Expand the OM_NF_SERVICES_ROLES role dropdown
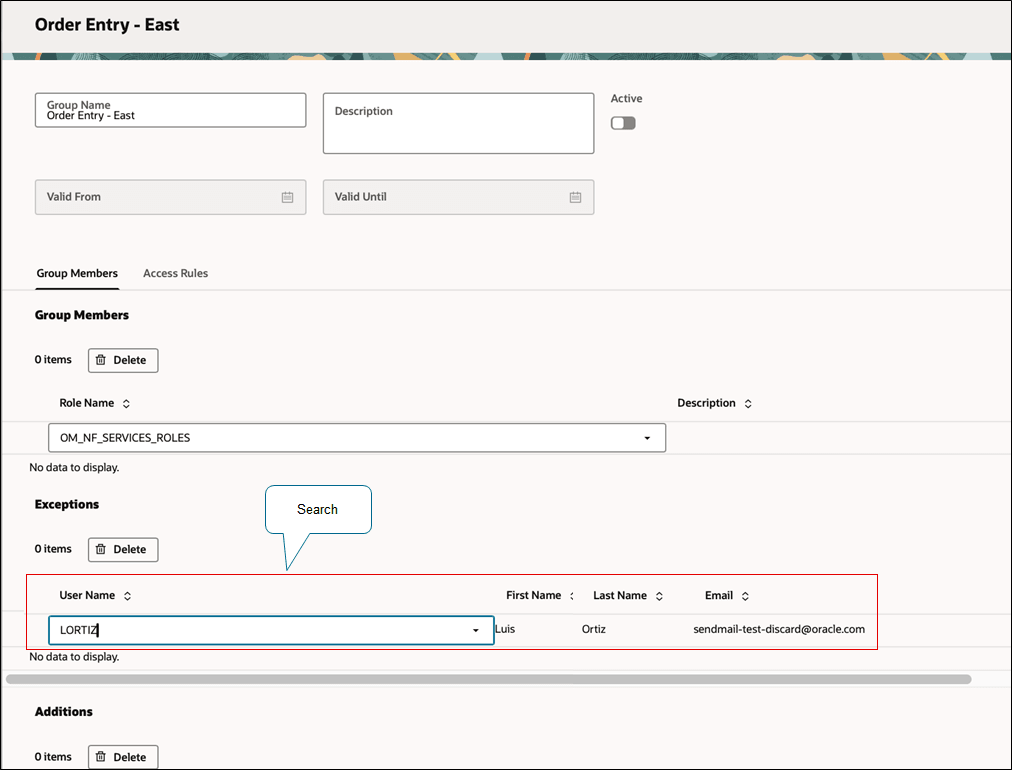Image resolution: width=1012 pixels, height=770 pixels. pos(647,438)
